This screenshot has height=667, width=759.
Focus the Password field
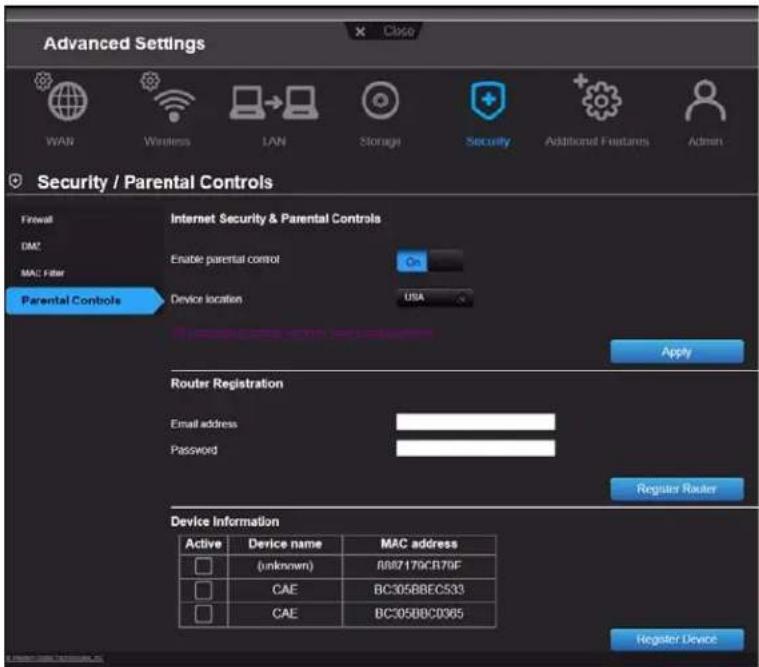(475, 448)
